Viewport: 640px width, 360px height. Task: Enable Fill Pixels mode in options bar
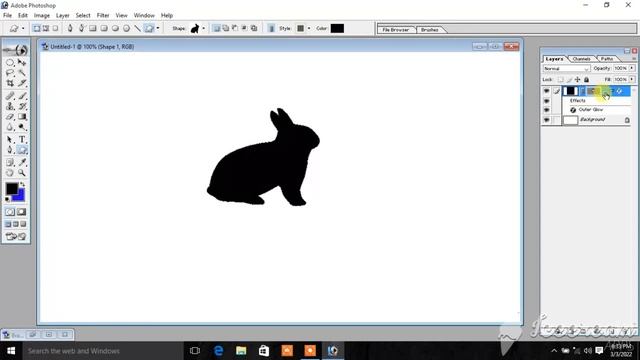pyautogui.click(x=55, y=28)
